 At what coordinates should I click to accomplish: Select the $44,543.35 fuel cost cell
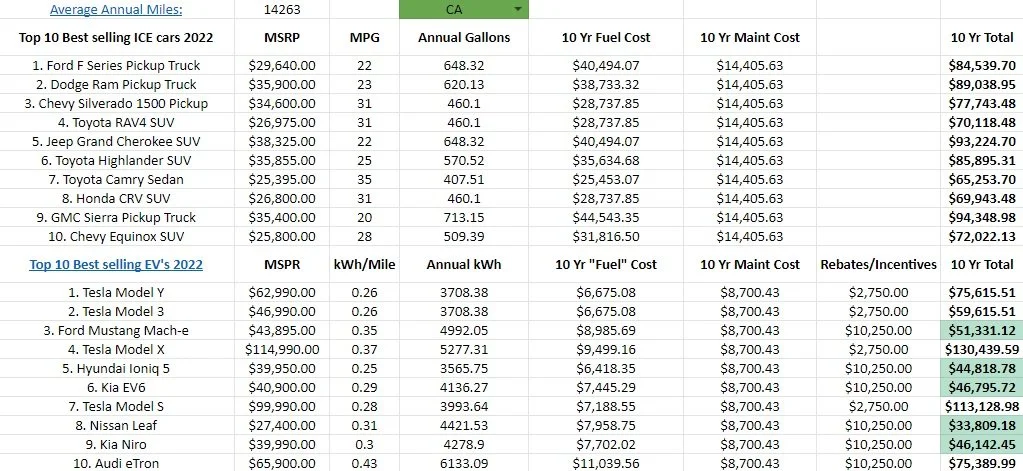(x=606, y=217)
